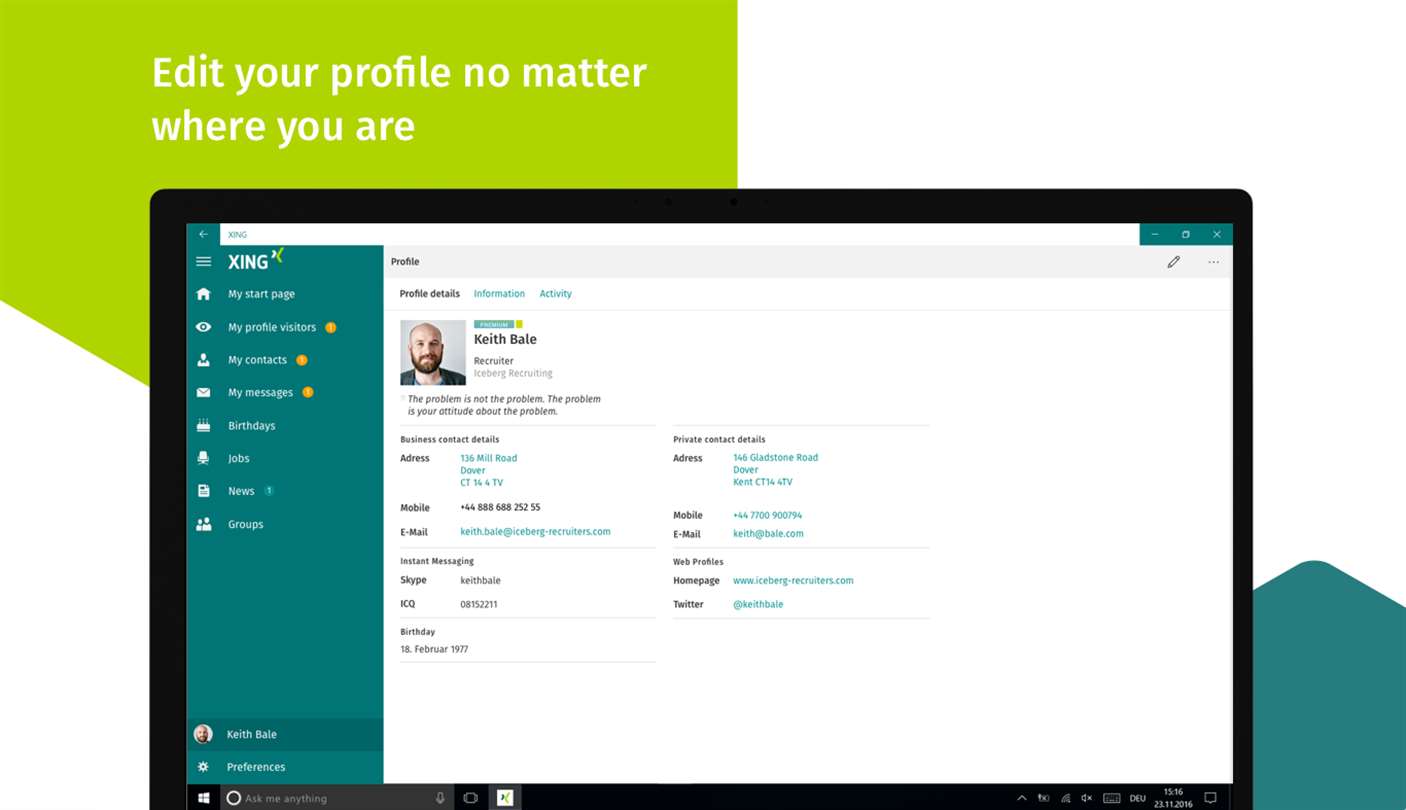
Task: Click private mobile +44 7700 900794
Action: click(767, 516)
